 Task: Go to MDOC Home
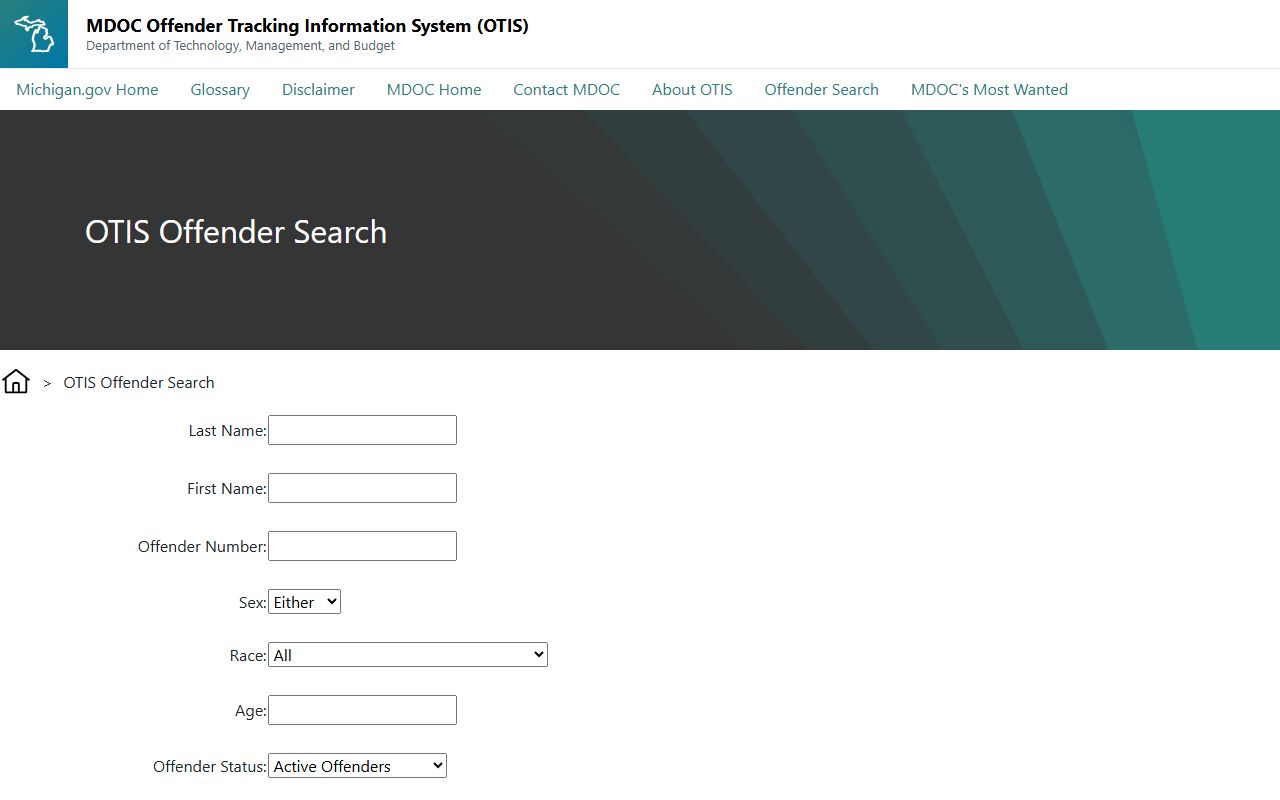434,89
